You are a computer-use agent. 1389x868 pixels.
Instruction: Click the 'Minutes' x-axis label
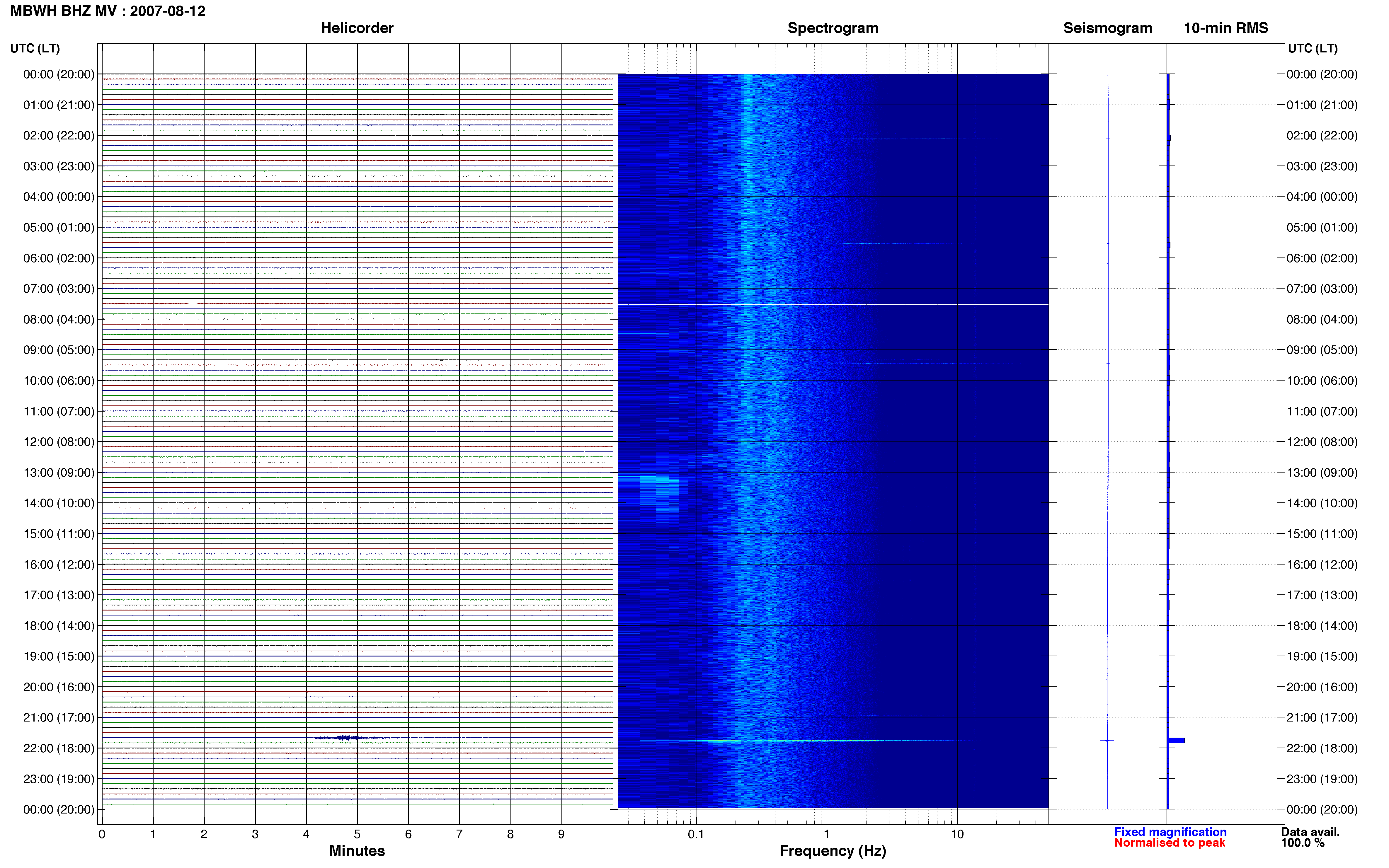pos(357,851)
